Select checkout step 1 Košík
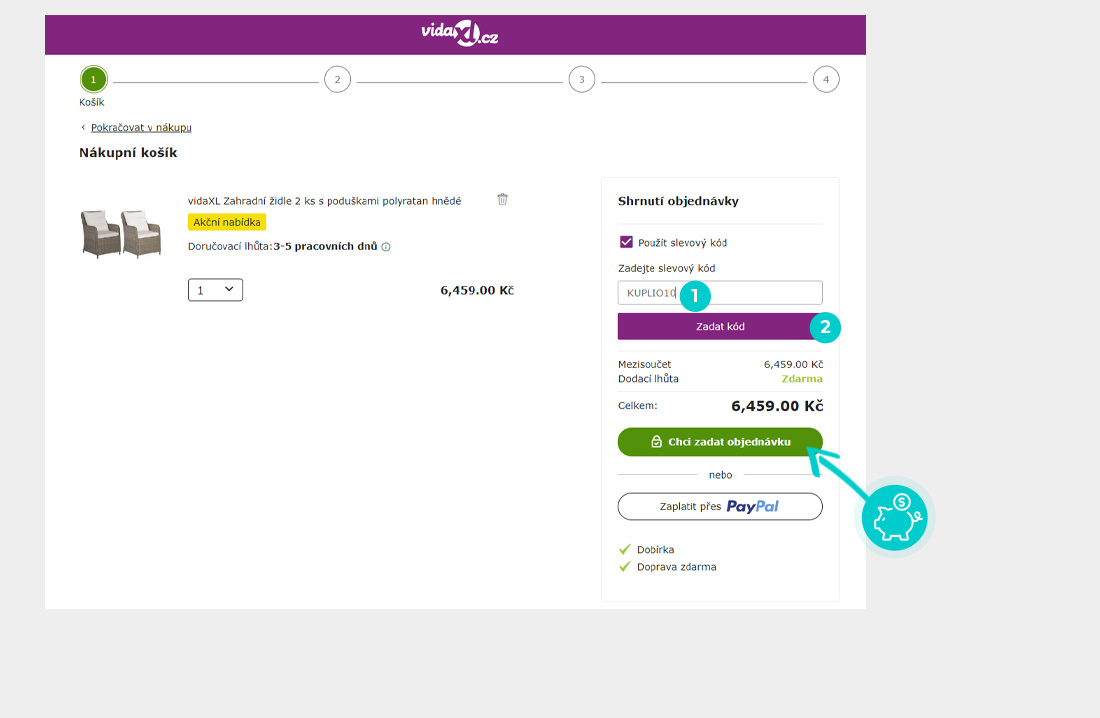The height and width of the screenshot is (718, 1100). (x=93, y=79)
